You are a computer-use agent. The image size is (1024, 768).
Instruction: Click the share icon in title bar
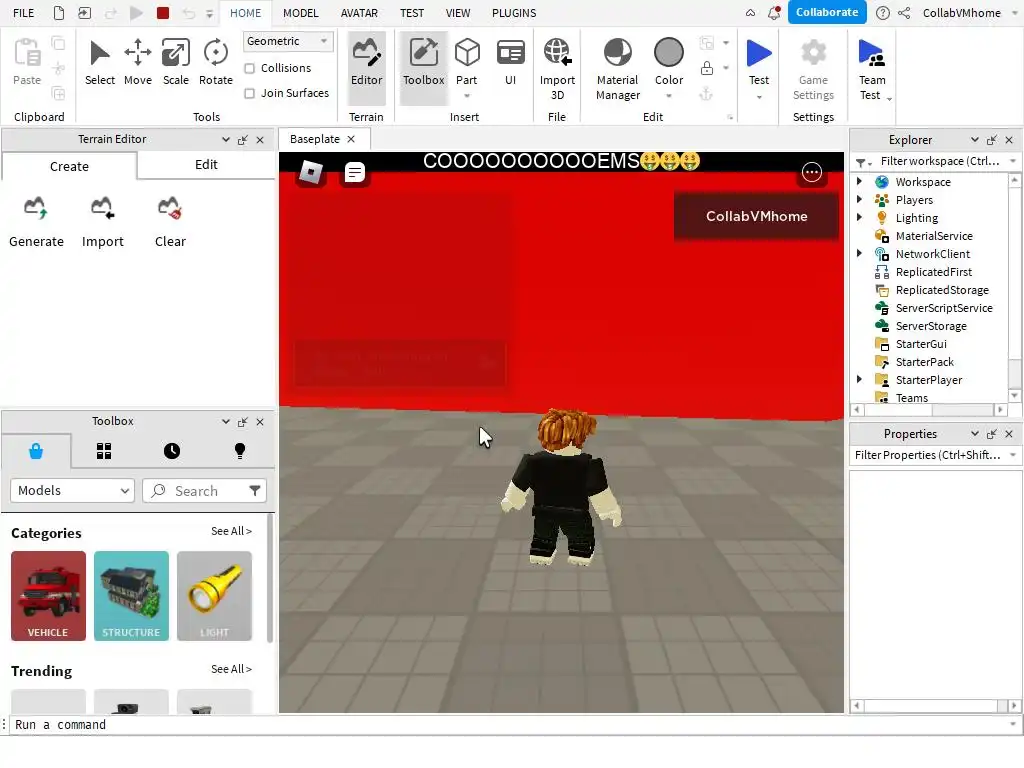[x=904, y=12]
